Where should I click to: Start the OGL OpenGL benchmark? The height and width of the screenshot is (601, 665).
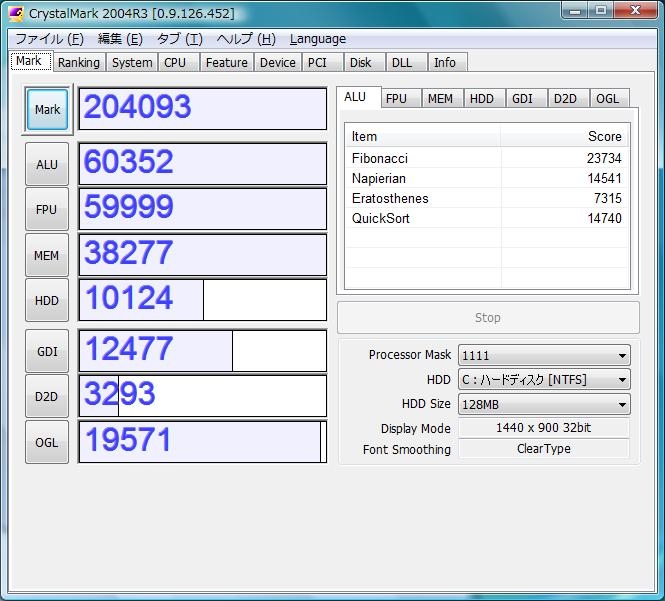click(x=47, y=442)
